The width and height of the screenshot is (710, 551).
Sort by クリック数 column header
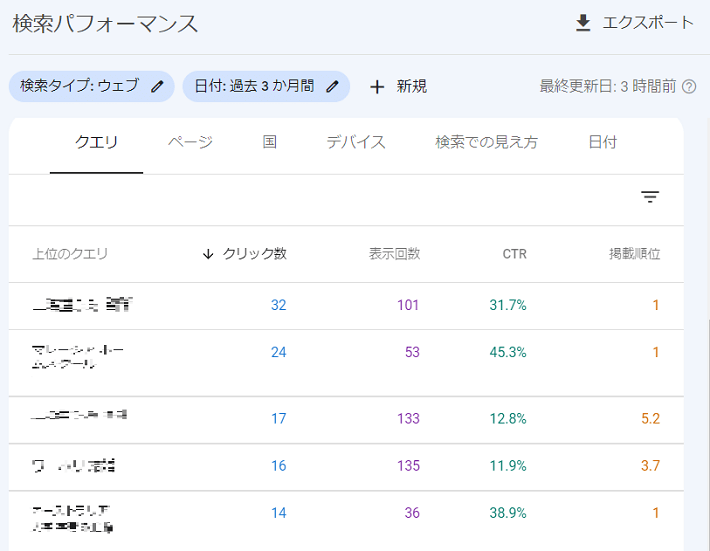[254, 254]
